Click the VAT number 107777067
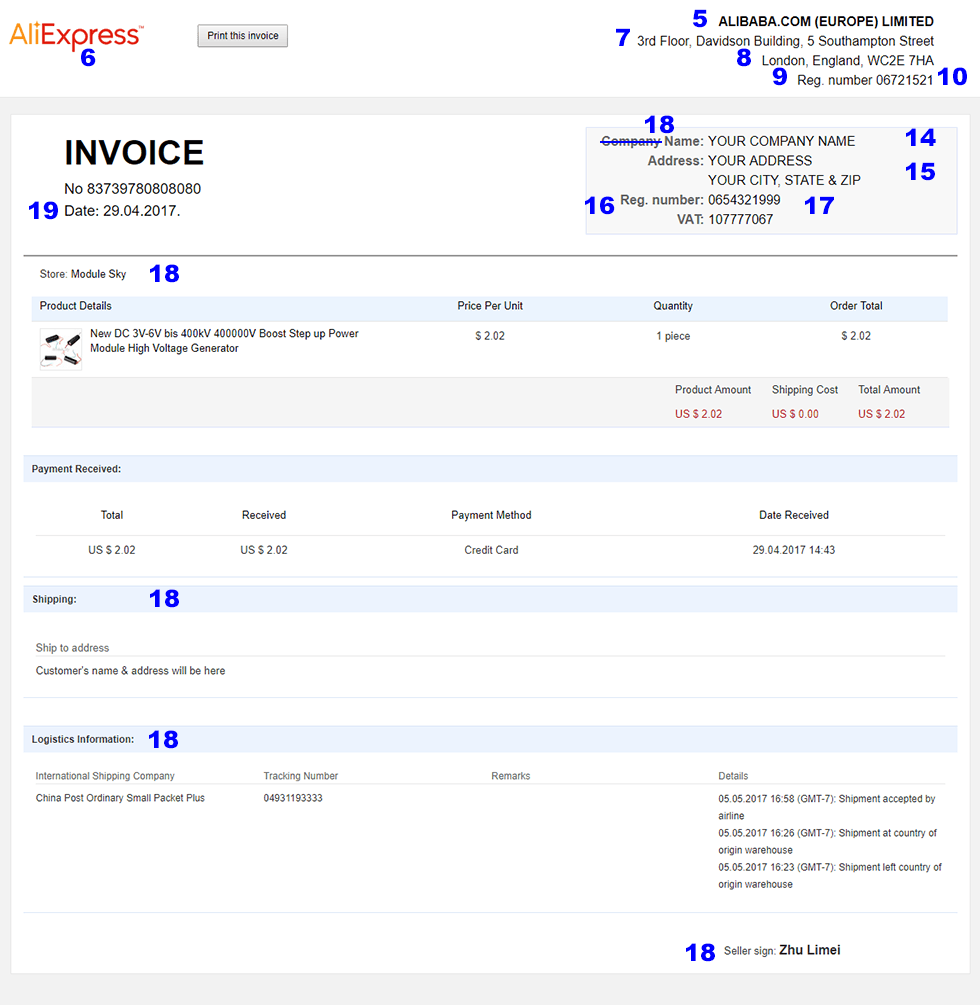The width and height of the screenshot is (980, 1005). [x=740, y=219]
